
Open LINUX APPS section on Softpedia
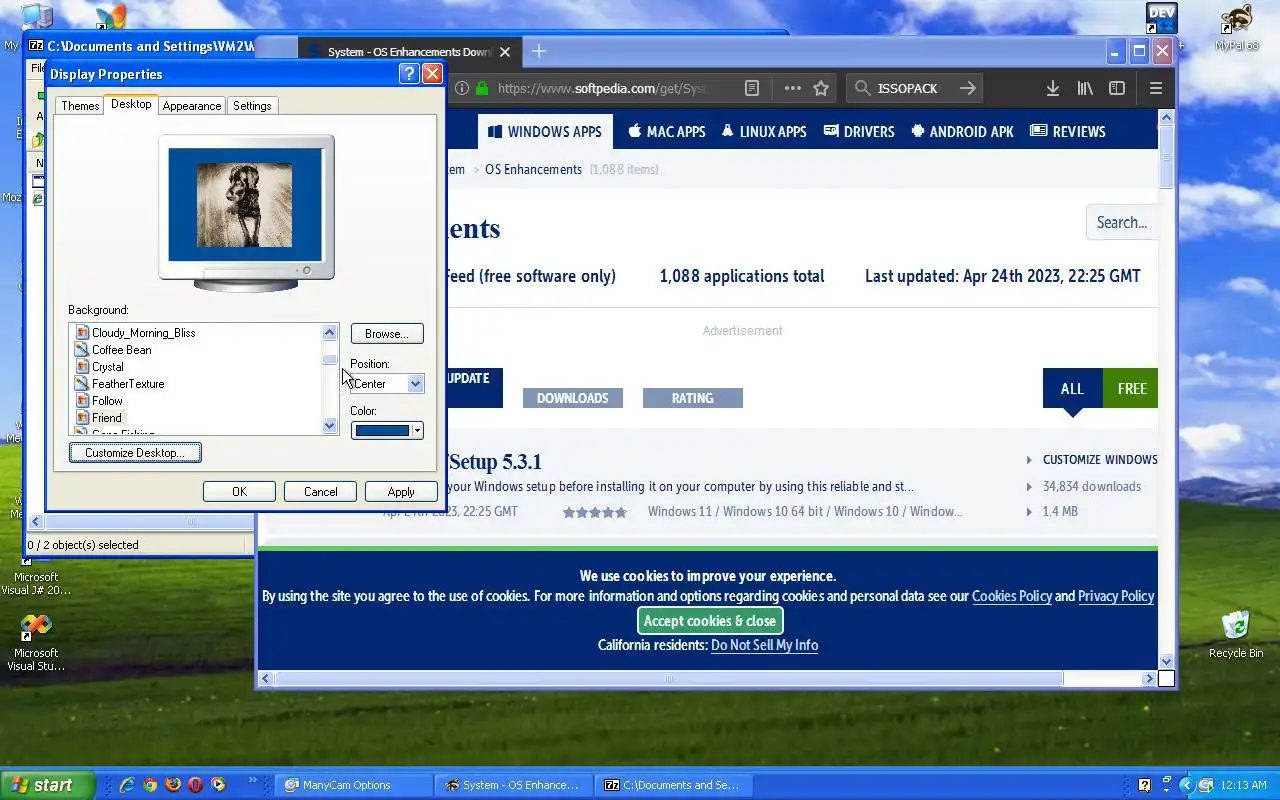764,131
